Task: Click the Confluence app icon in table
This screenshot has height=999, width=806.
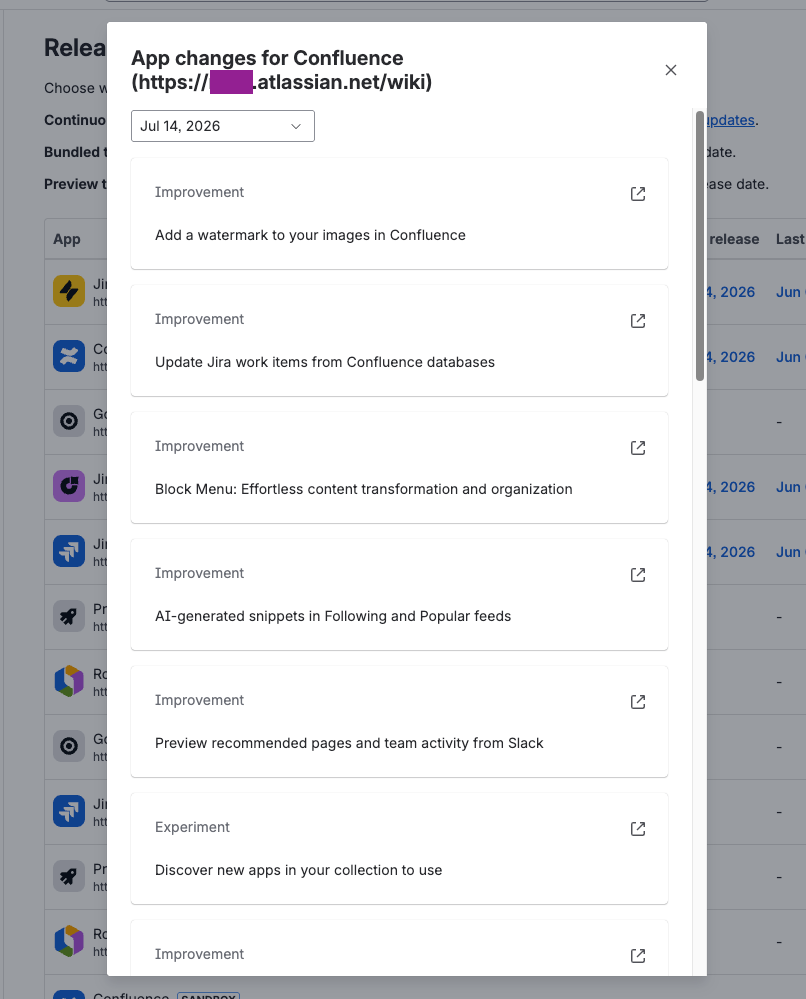Action: pyautogui.click(x=69, y=356)
